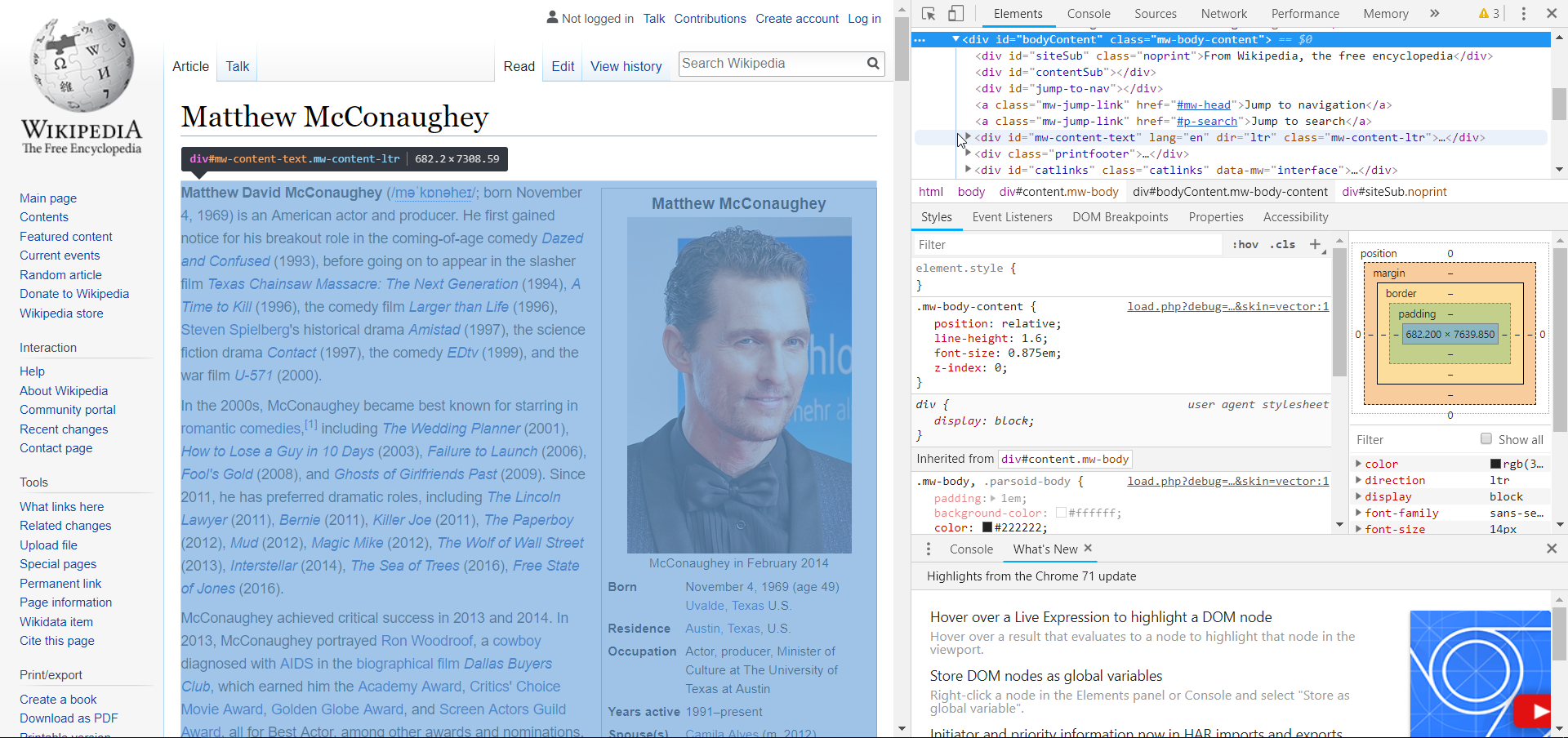Open the DevTools three-dot customize menu

pyautogui.click(x=1524, y=14)
